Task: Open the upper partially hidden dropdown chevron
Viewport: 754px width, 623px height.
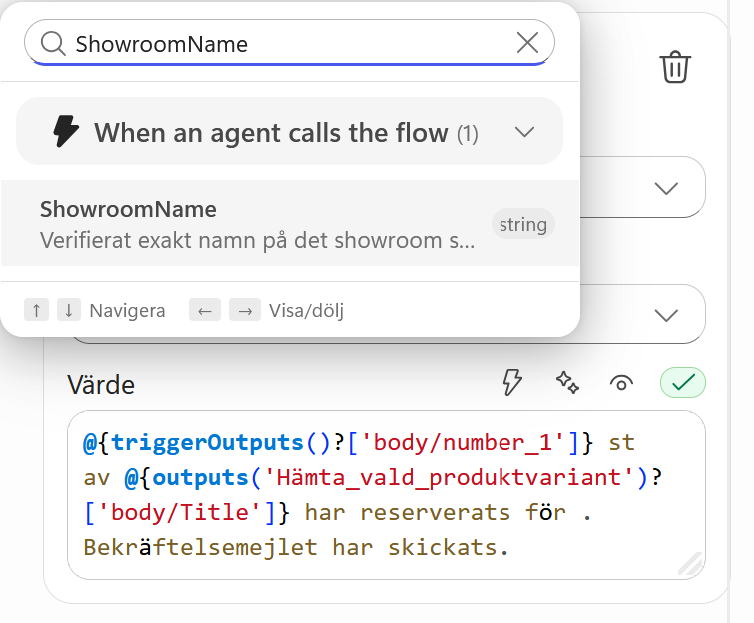Action: [x=666, y=188]
